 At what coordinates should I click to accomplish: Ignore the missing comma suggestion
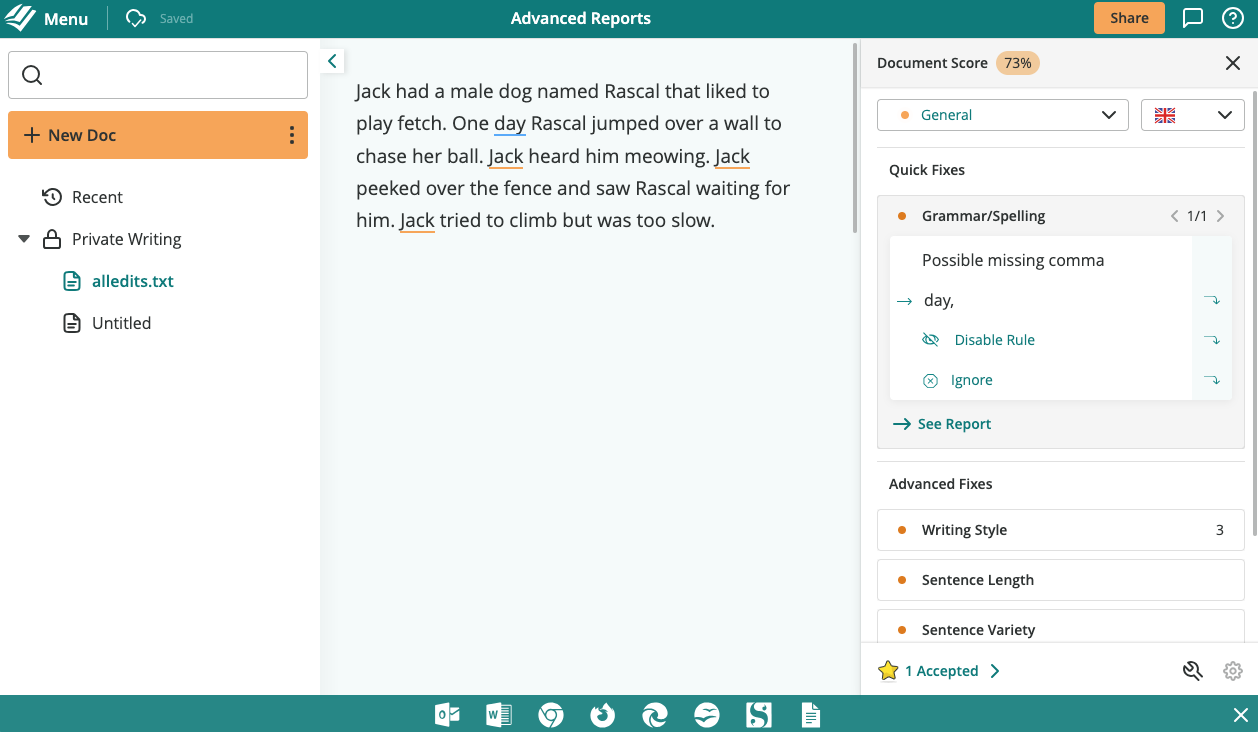pos(971,380)
